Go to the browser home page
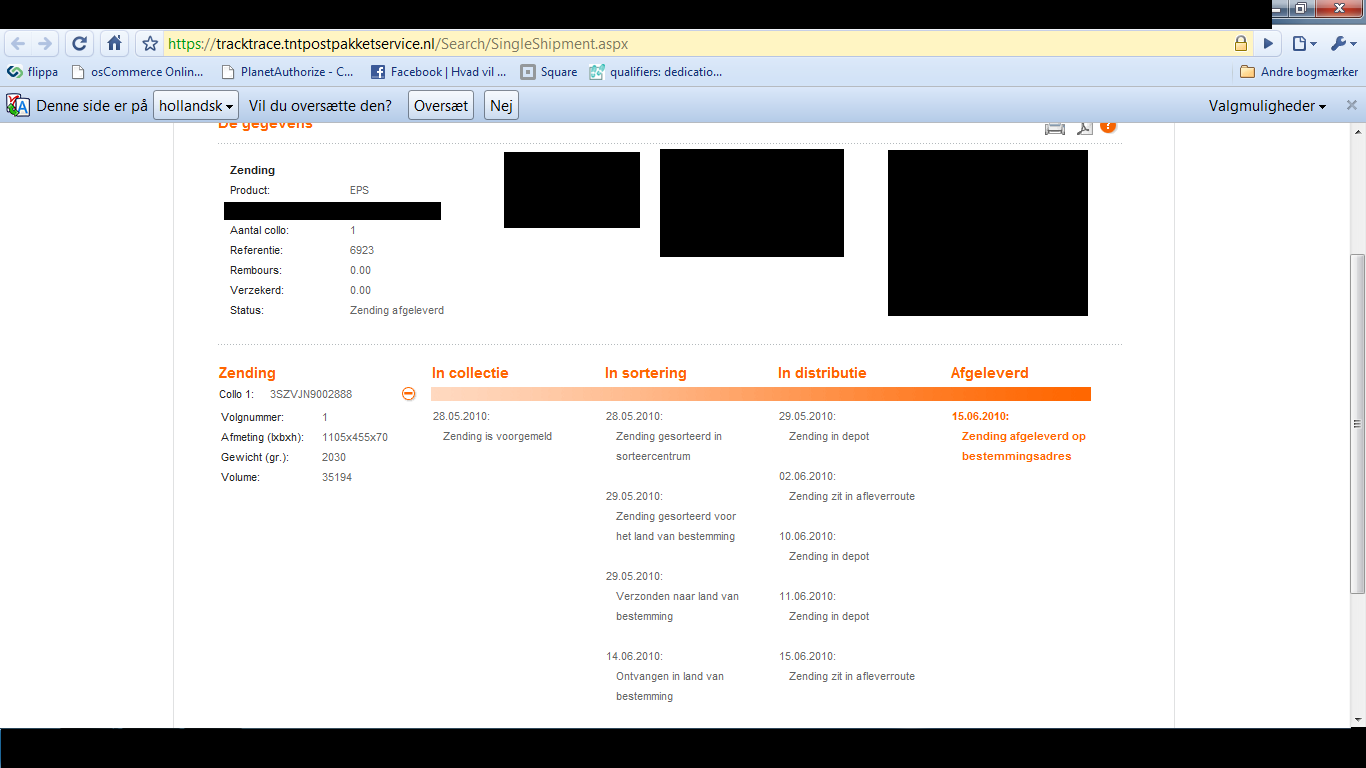The height and width of the screenshot is (768, 1366). tap(115, 44)
